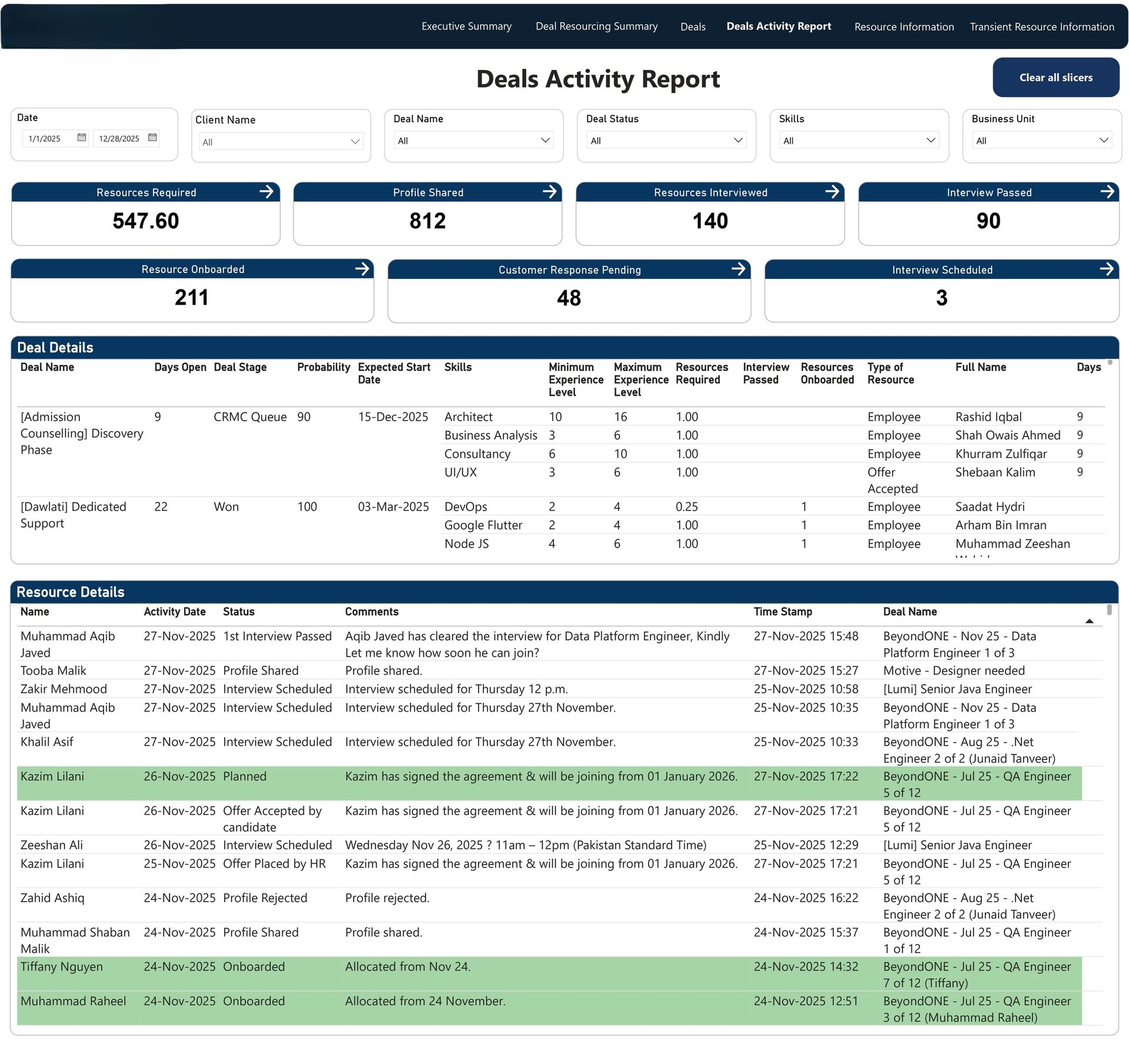Image resolution: width=1129 pixels, height=1064 pixels.
Task: Open the Resource Information tab
Action: (x=904, y=27)
